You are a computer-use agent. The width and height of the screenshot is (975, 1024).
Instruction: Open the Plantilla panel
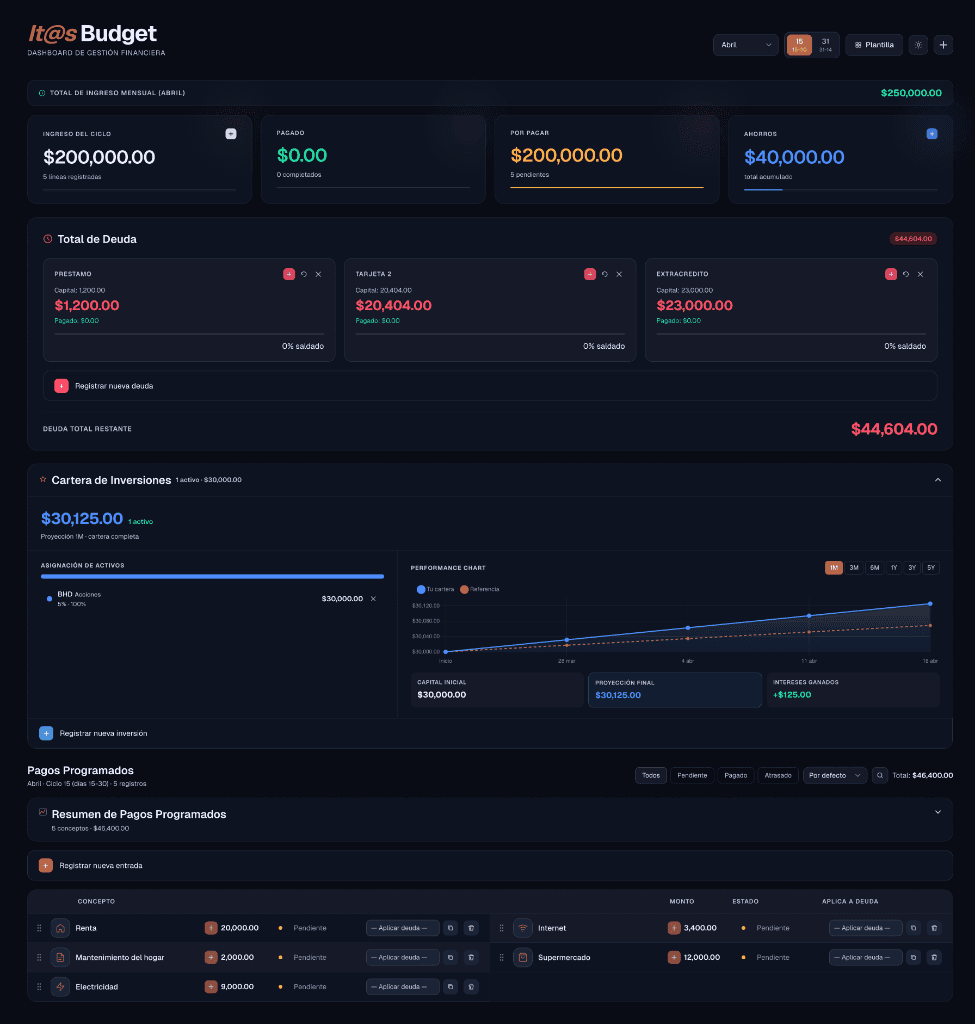(x=873, y=44)
